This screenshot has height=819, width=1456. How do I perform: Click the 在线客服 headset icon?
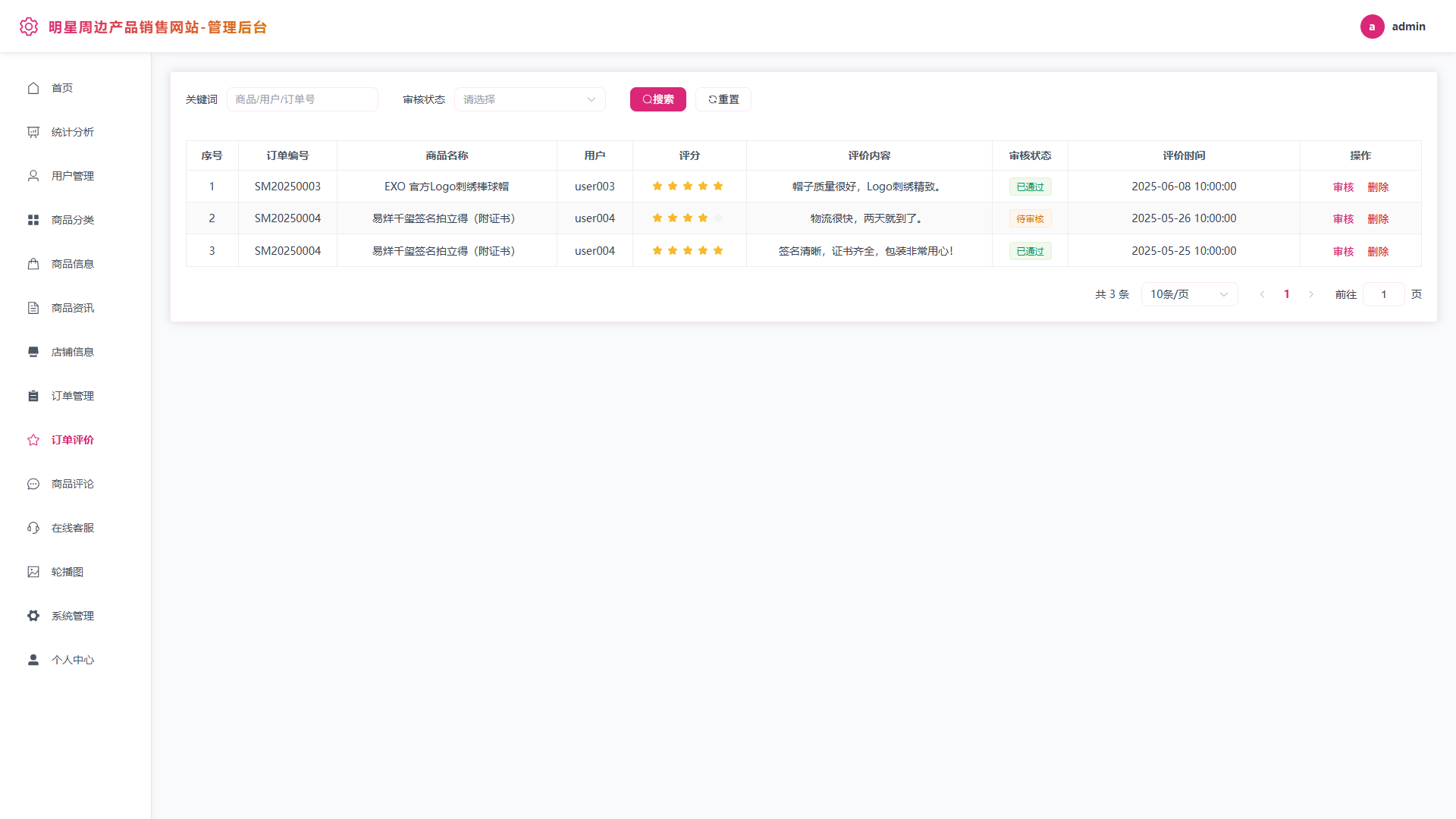[33, 528]
